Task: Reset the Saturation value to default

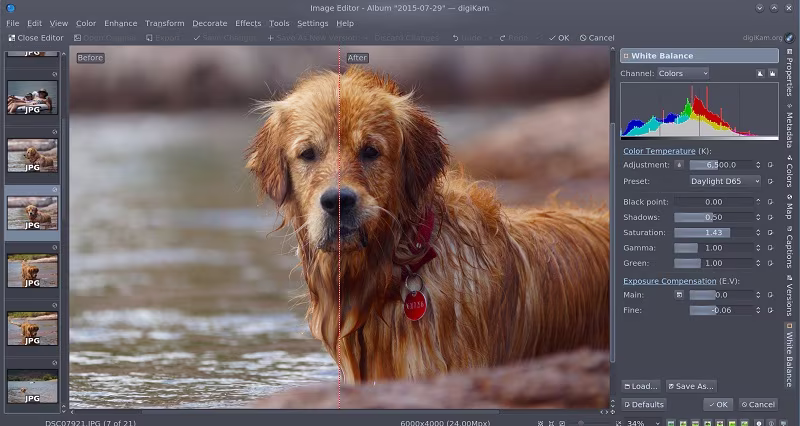Action: 770,233
